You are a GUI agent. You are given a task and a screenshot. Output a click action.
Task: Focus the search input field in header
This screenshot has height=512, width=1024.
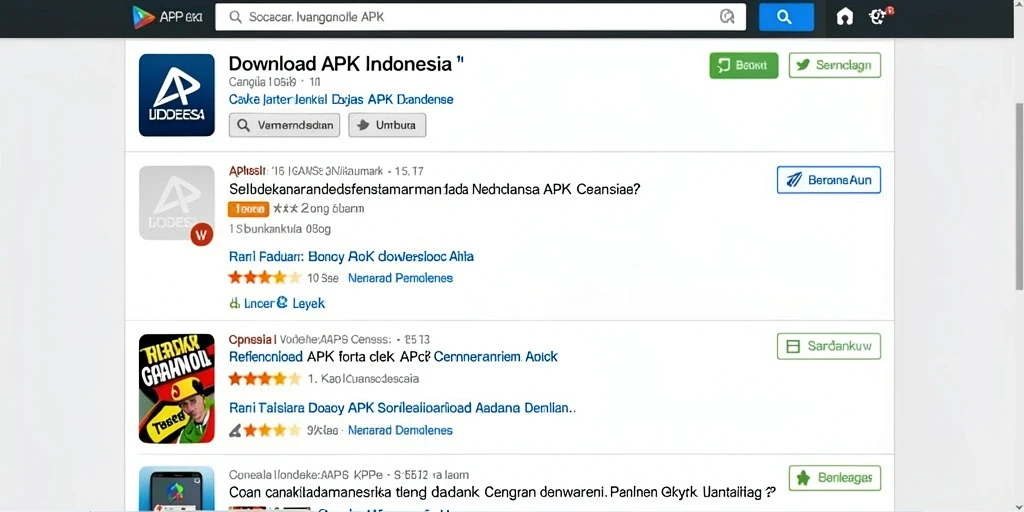[480, 17]
